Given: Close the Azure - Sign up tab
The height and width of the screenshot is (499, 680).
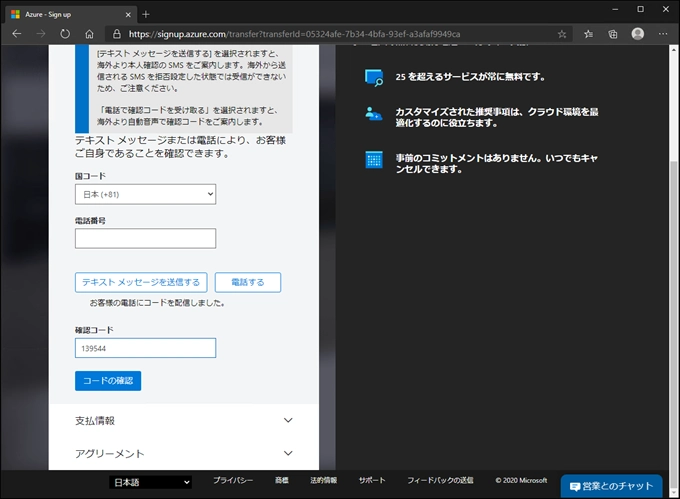Looking at the screenshot, I should click(x=128, y=14).
